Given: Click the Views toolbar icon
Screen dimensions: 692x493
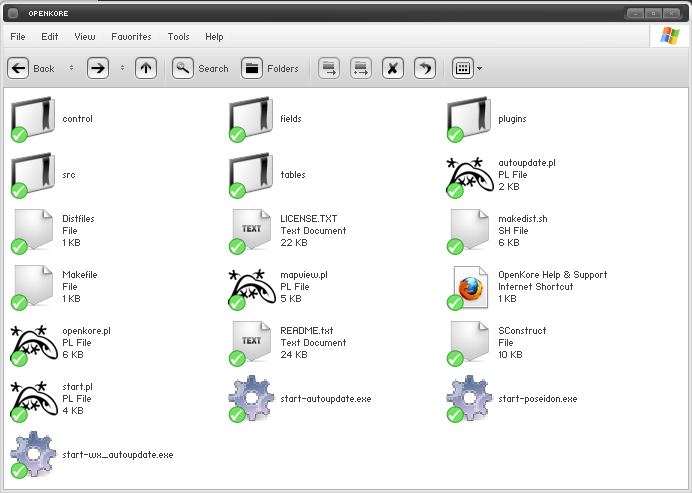Looking at the screenshot, I should click(x=463, y=68).
